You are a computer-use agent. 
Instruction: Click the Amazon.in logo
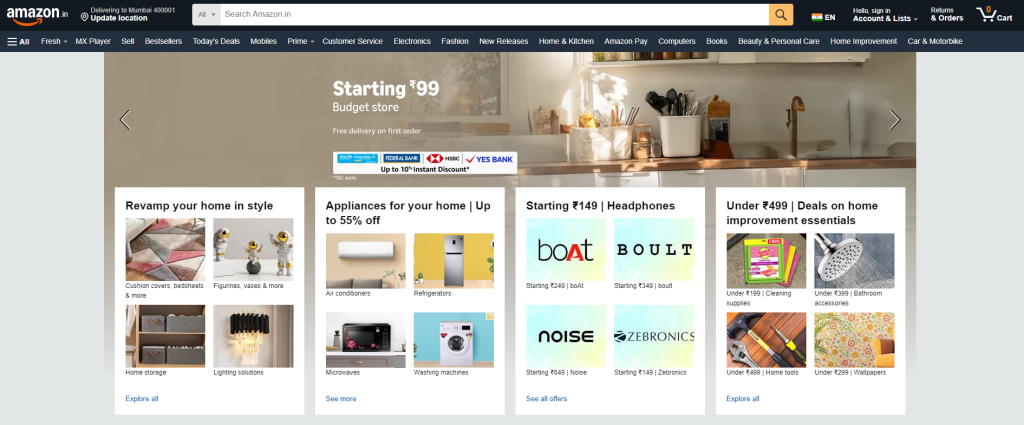coord(37,15)
